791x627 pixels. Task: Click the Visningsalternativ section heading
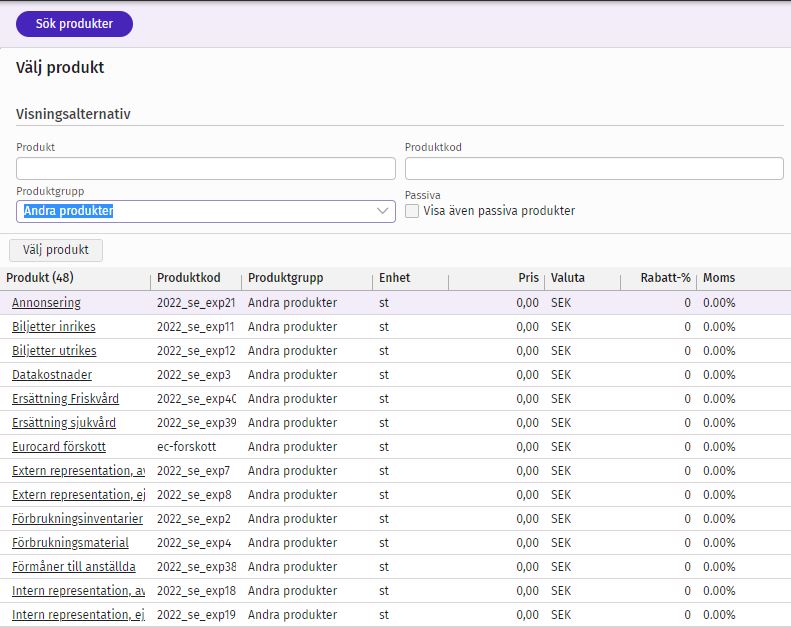tap(73, 114)
